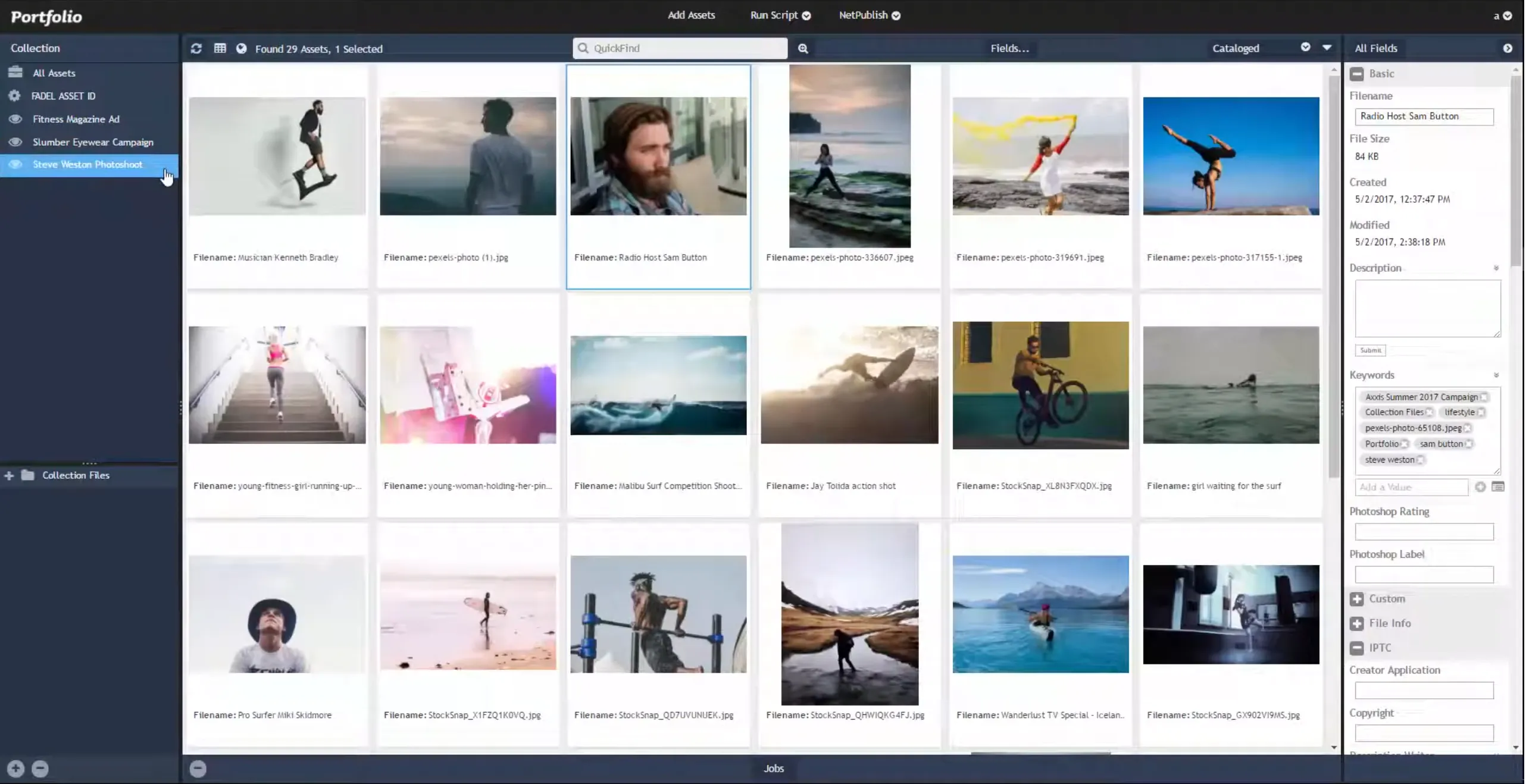This screenshot has width=1526, height=784.
Task: Click the plus icon beside Collection Files
Action: (9, 475)
